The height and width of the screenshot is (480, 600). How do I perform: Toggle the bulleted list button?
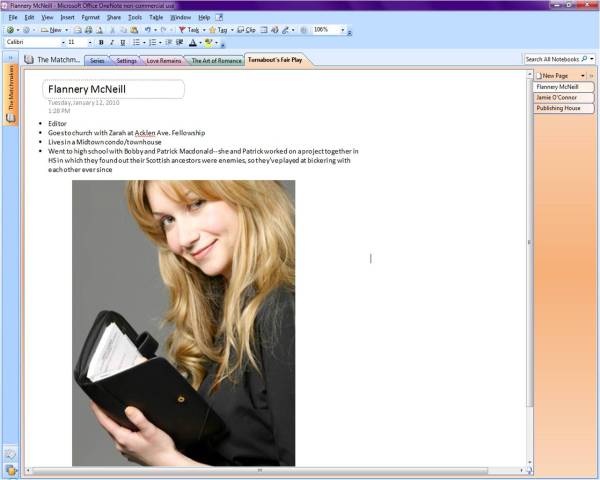tap(136, 43)
